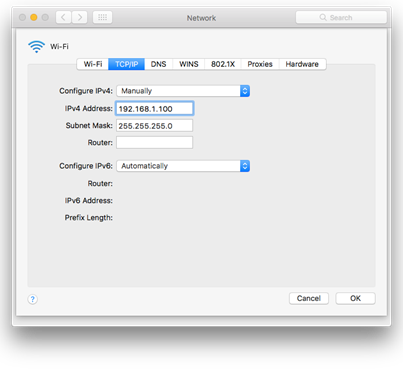This screenshot has width=403, height=372.
Task: Click the yellow minimize window button
Action: 34,17
